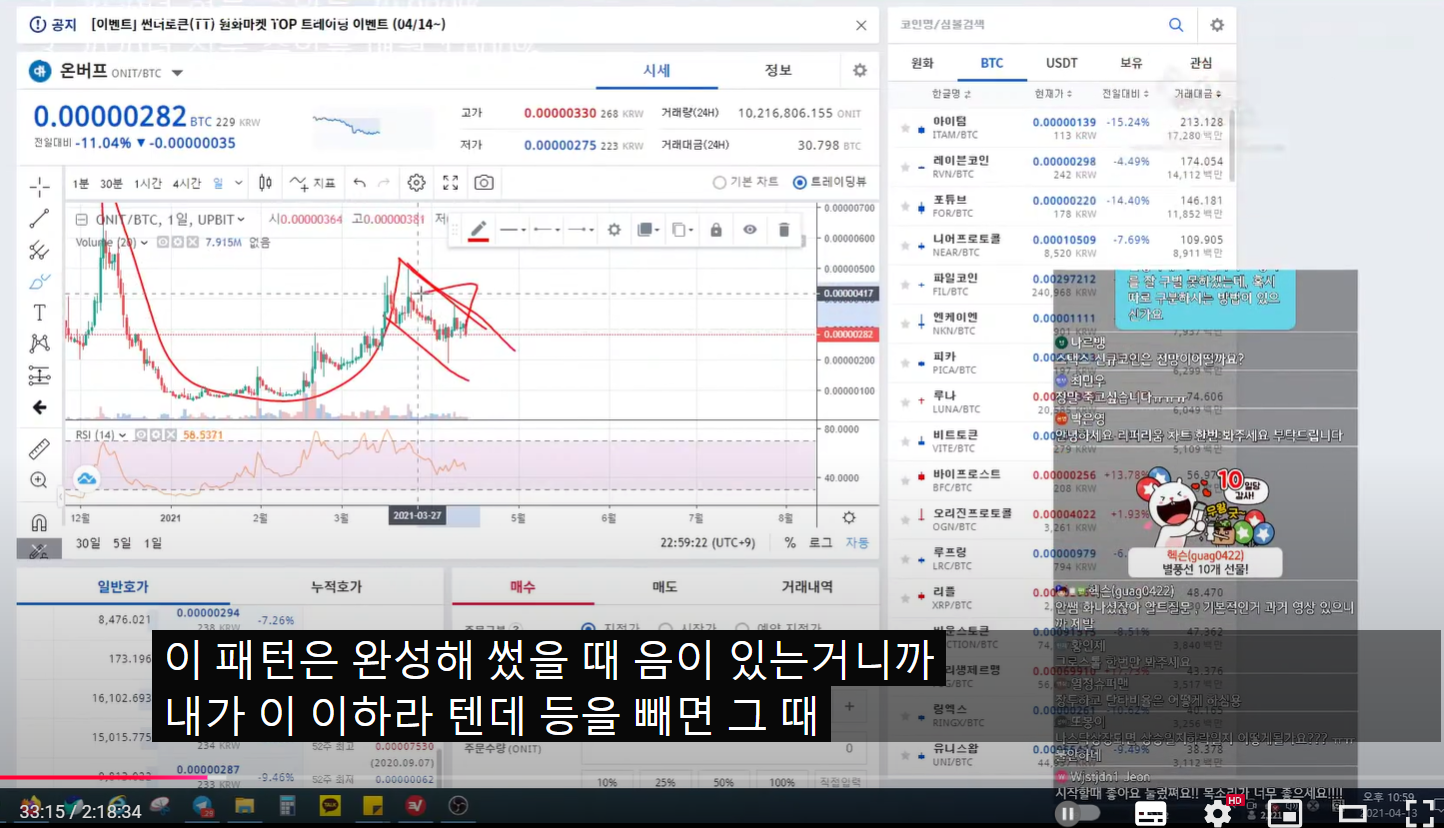This screenshot has height=828, width=1444.
Task: Select the forecast and measurement tool
Action: 39,376
